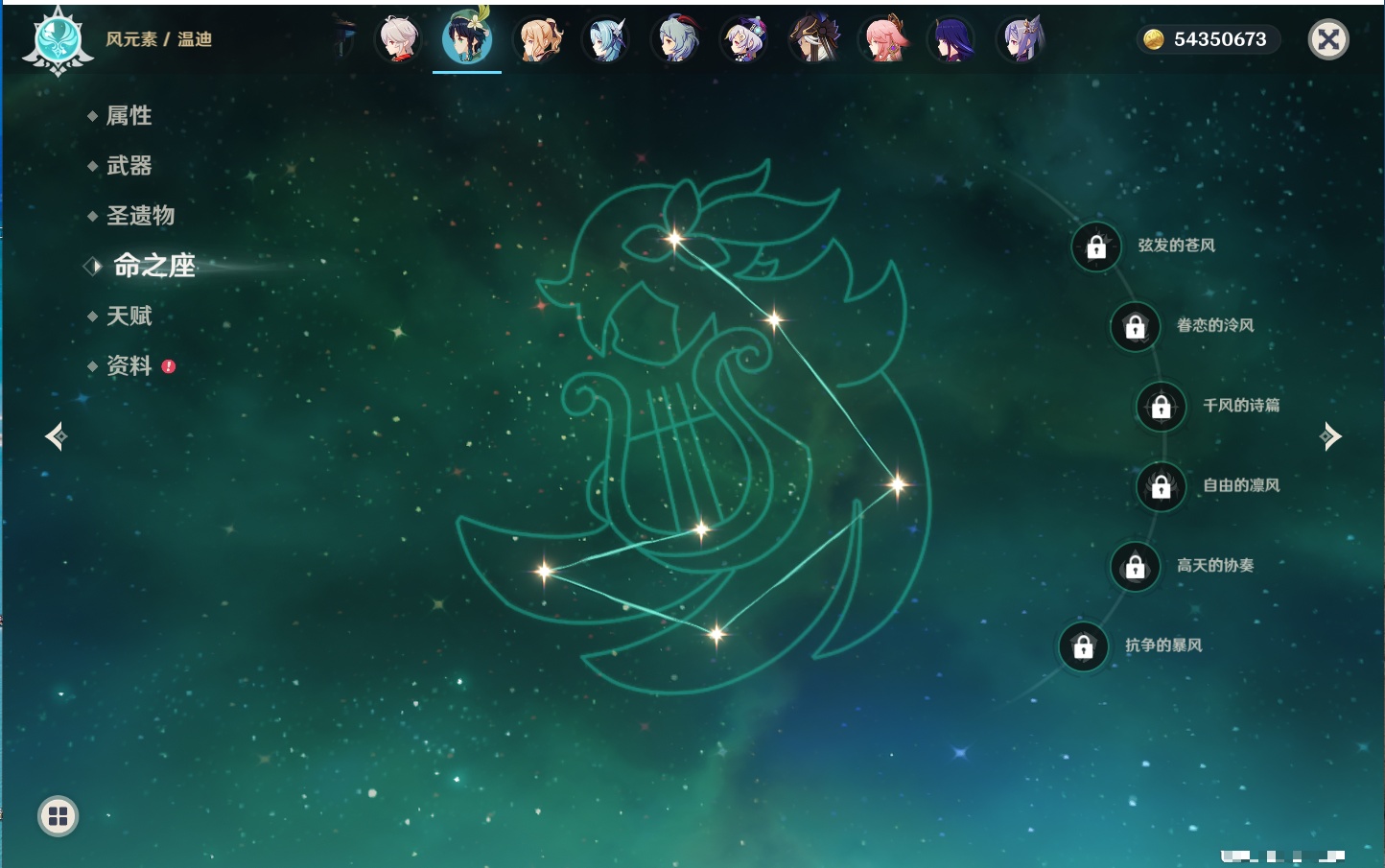Choose Eula's light-blue-haired portrait

click(x=606, y=39)
